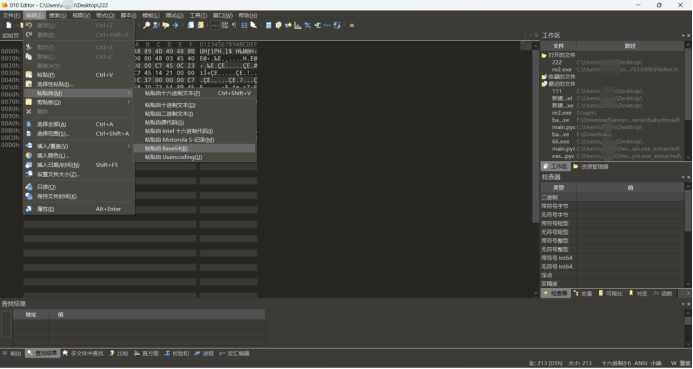Choose 选择全部(A) Select All entry

coord(79,124)
